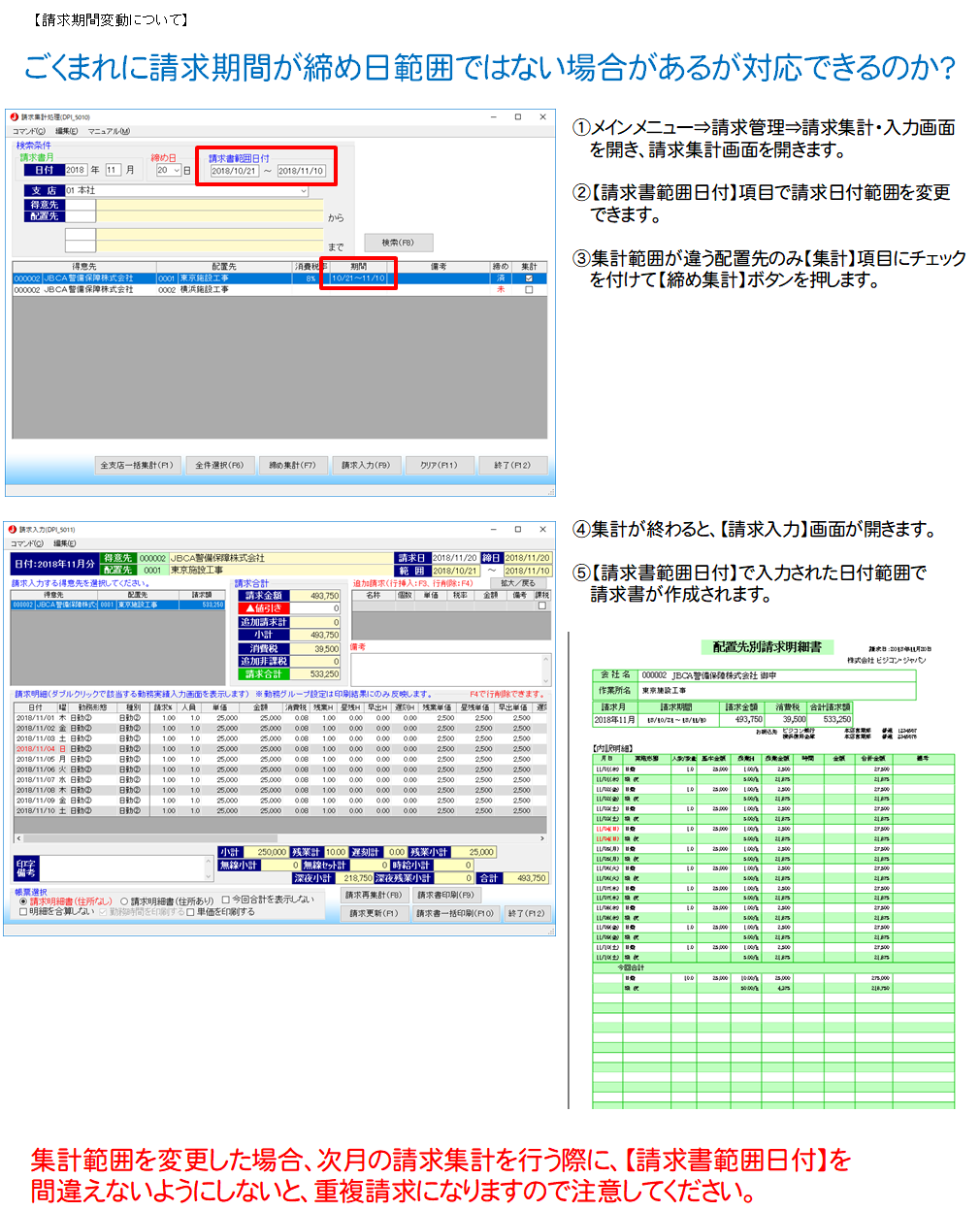This screenshot has width=980, height=1211.
Task: Click the 請求書範囲日付 start date field
Action: 234,171
